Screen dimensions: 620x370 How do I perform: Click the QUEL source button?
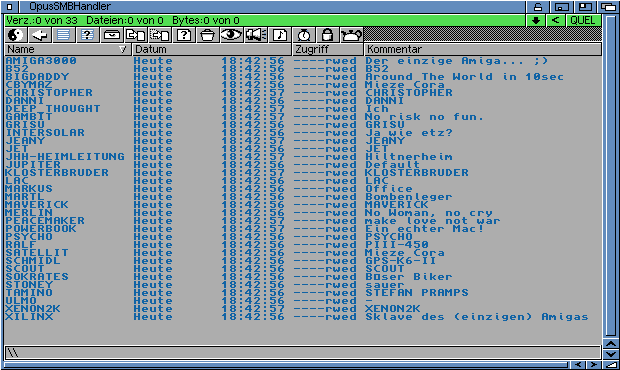point(583,21)
